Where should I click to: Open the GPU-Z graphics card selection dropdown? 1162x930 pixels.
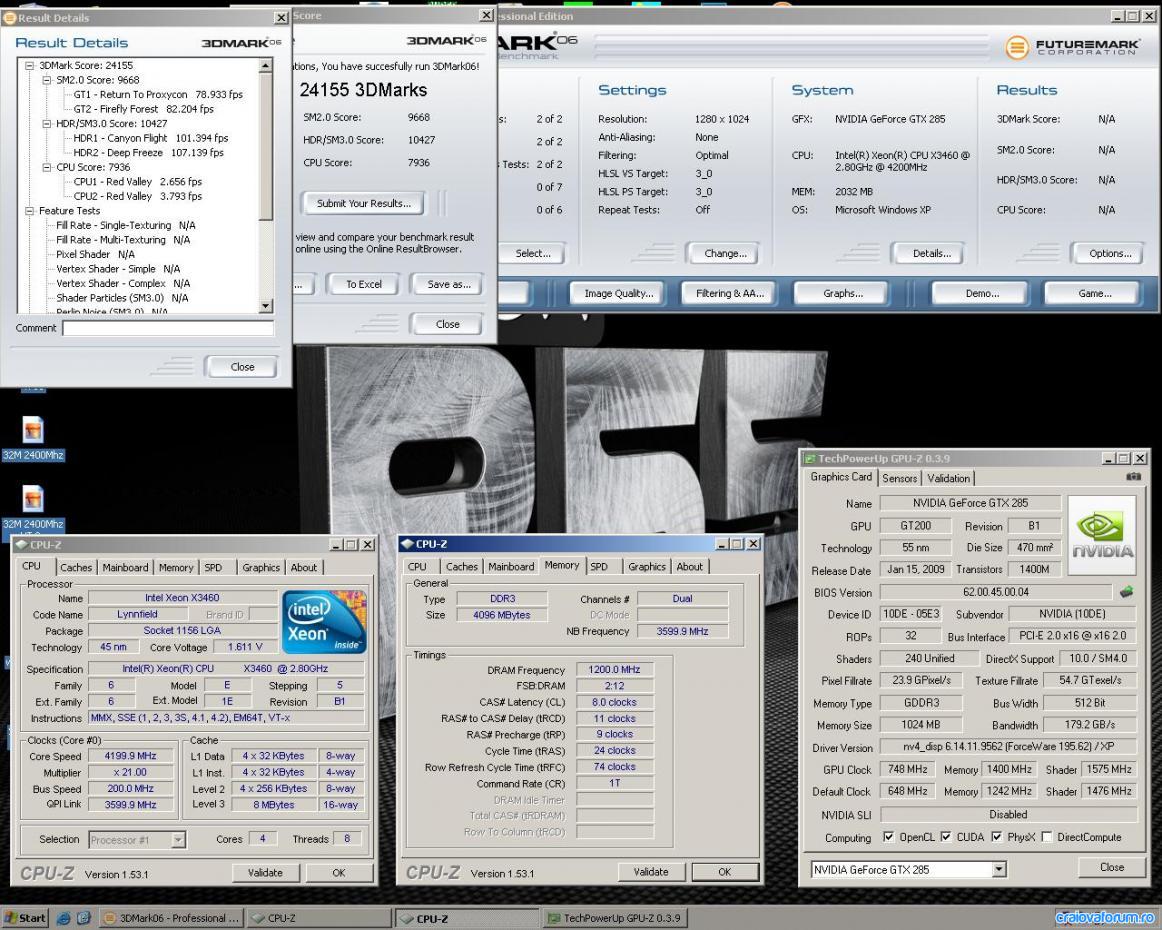tap(999, 869)
